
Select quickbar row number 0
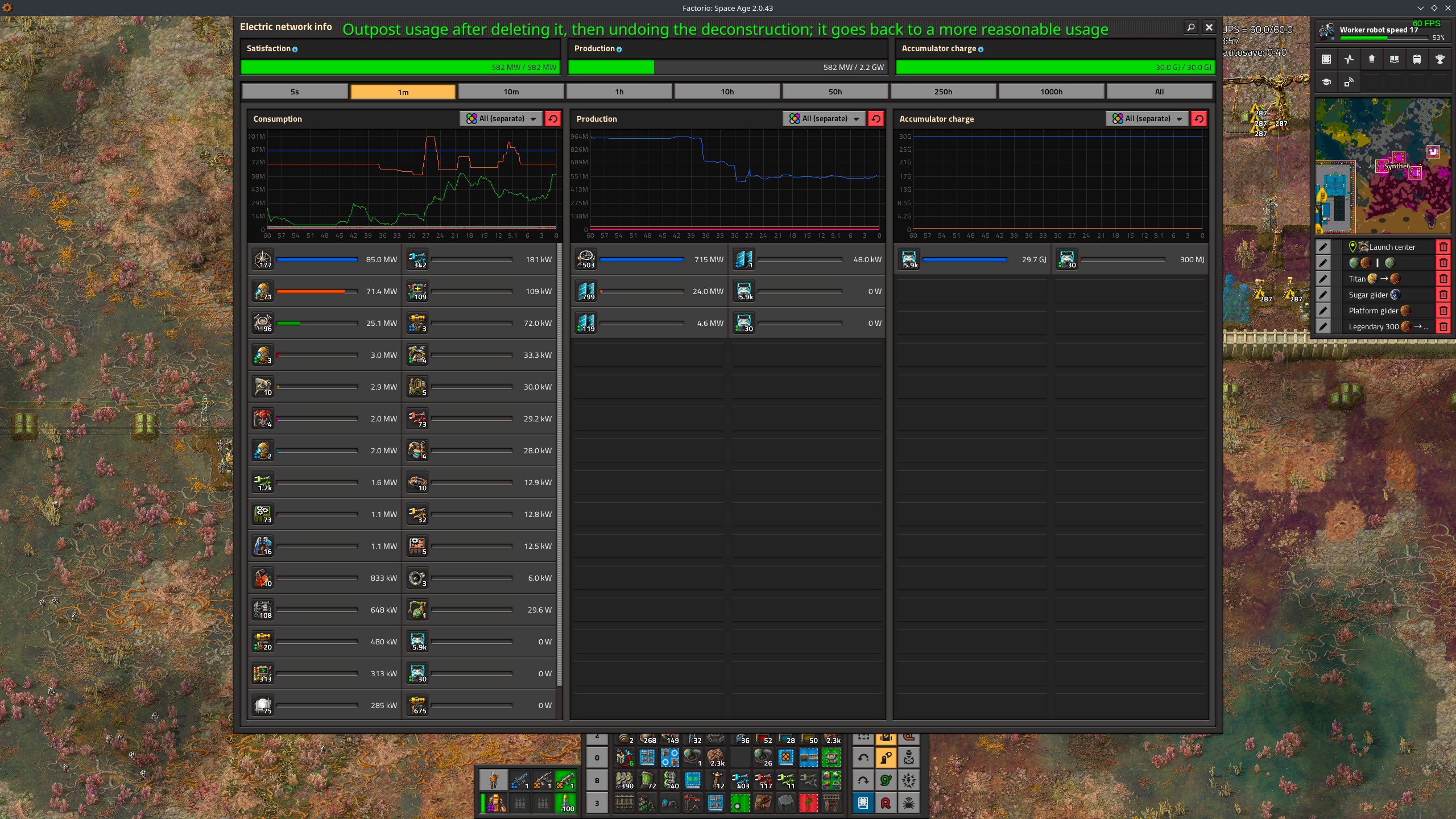(x=597, y=758)
